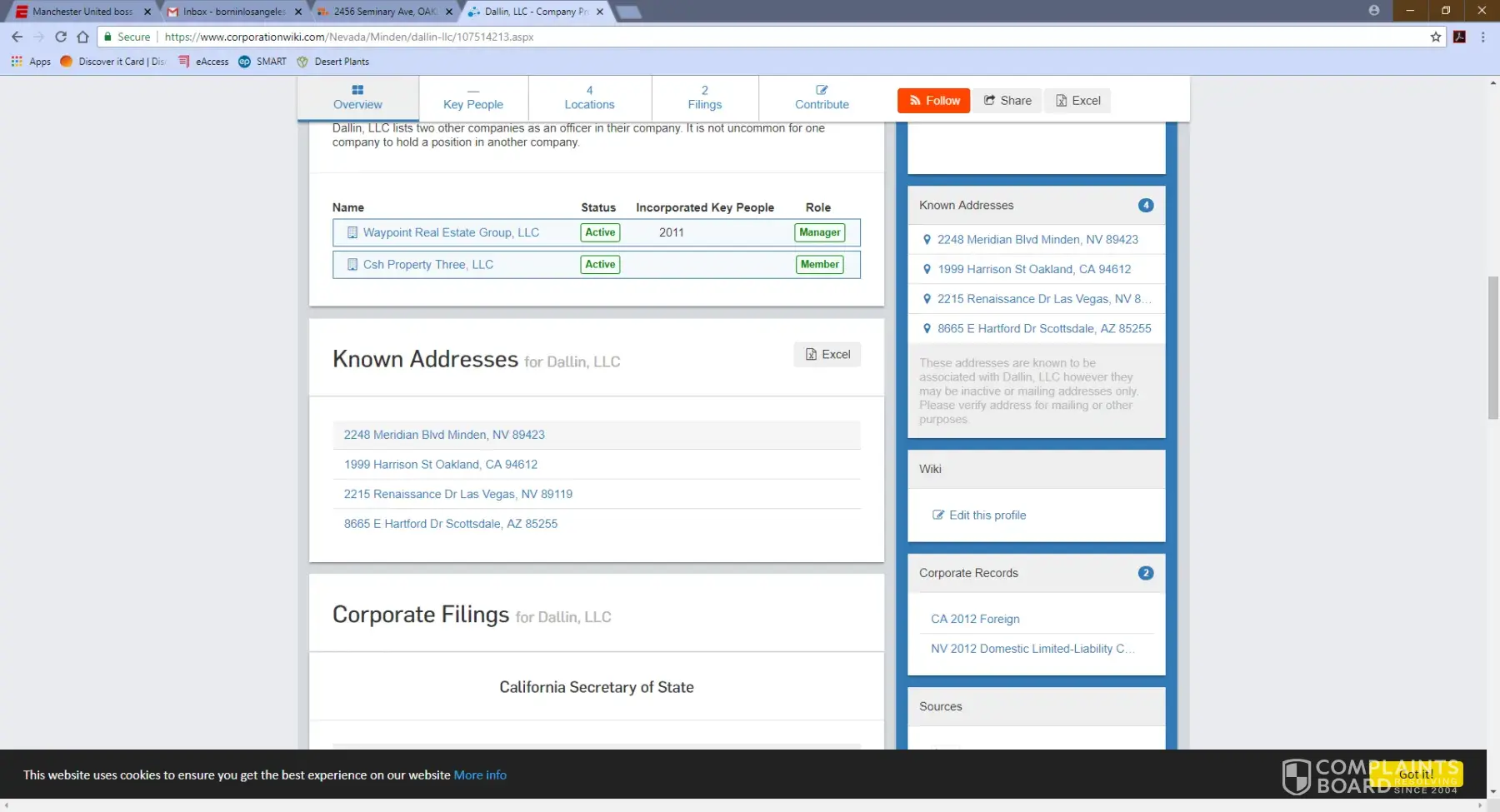Open the Csh Property Three, LLC link
The width and height of the screenshot is (1500, 812).
[427, 265]
